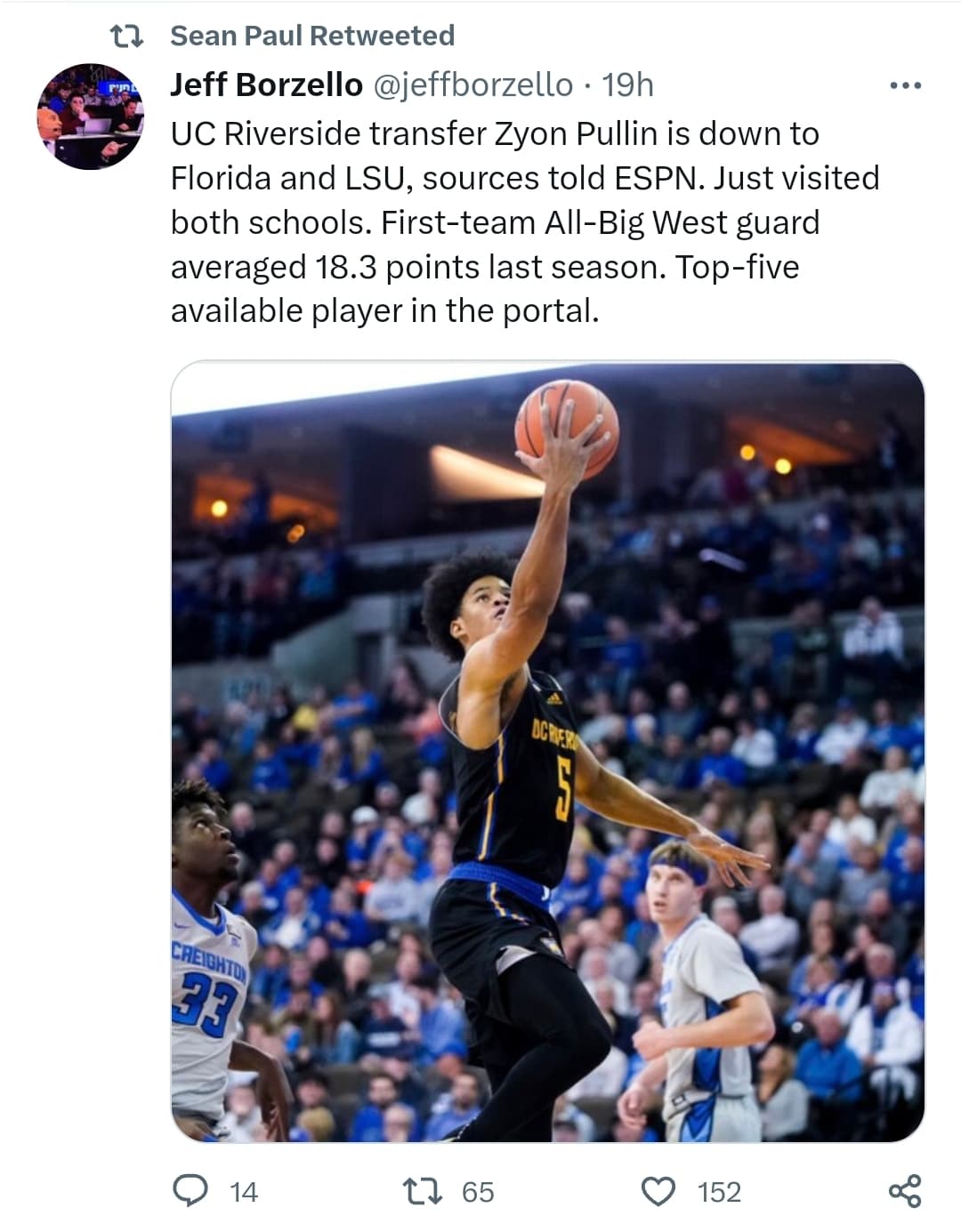
Task: Open the @jeffborzello handle
Action: coord(472,85)
